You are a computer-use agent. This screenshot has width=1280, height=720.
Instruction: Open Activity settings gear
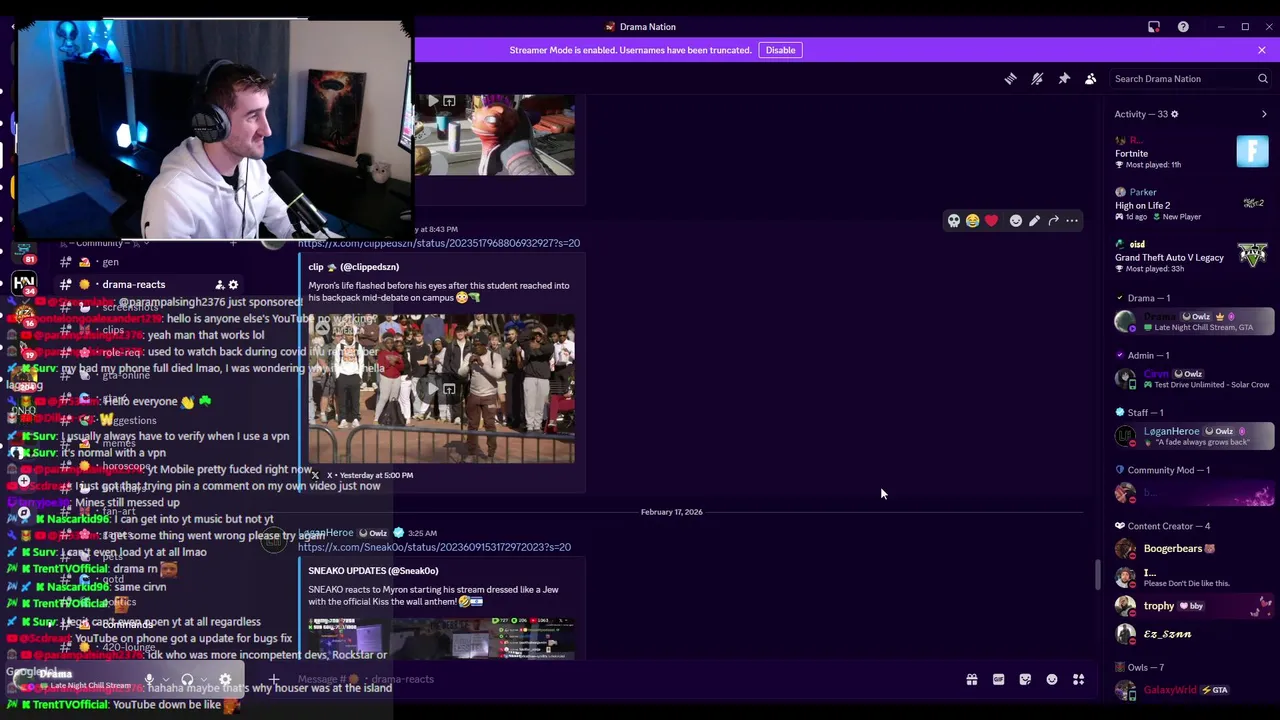[x=1174, y=114]
